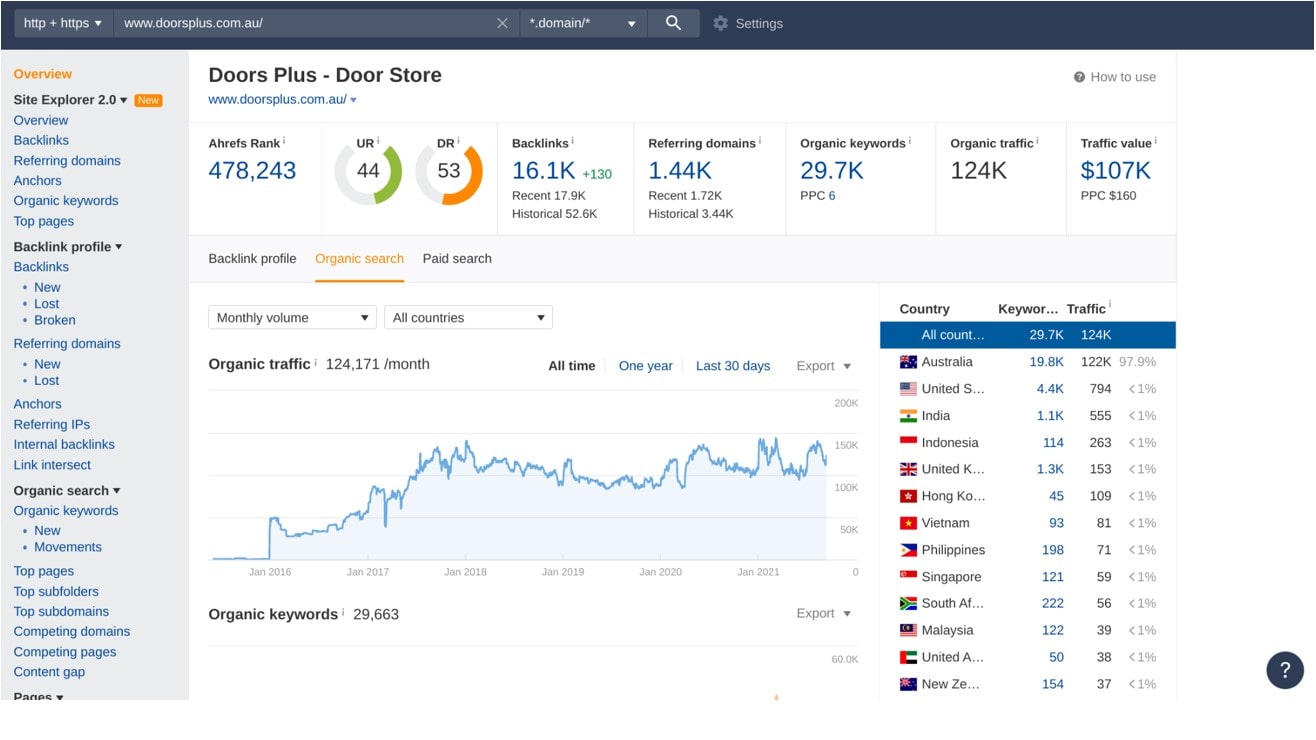Viewport: 1316px width, 740px height.
Task: Clear the URL with the X icon
Action: (502, 23)
